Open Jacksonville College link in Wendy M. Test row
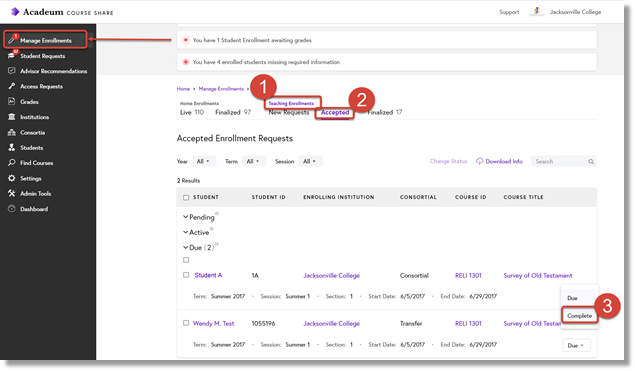Image resolution: width=635 pixels, height=371 pixels. point(331,324)
